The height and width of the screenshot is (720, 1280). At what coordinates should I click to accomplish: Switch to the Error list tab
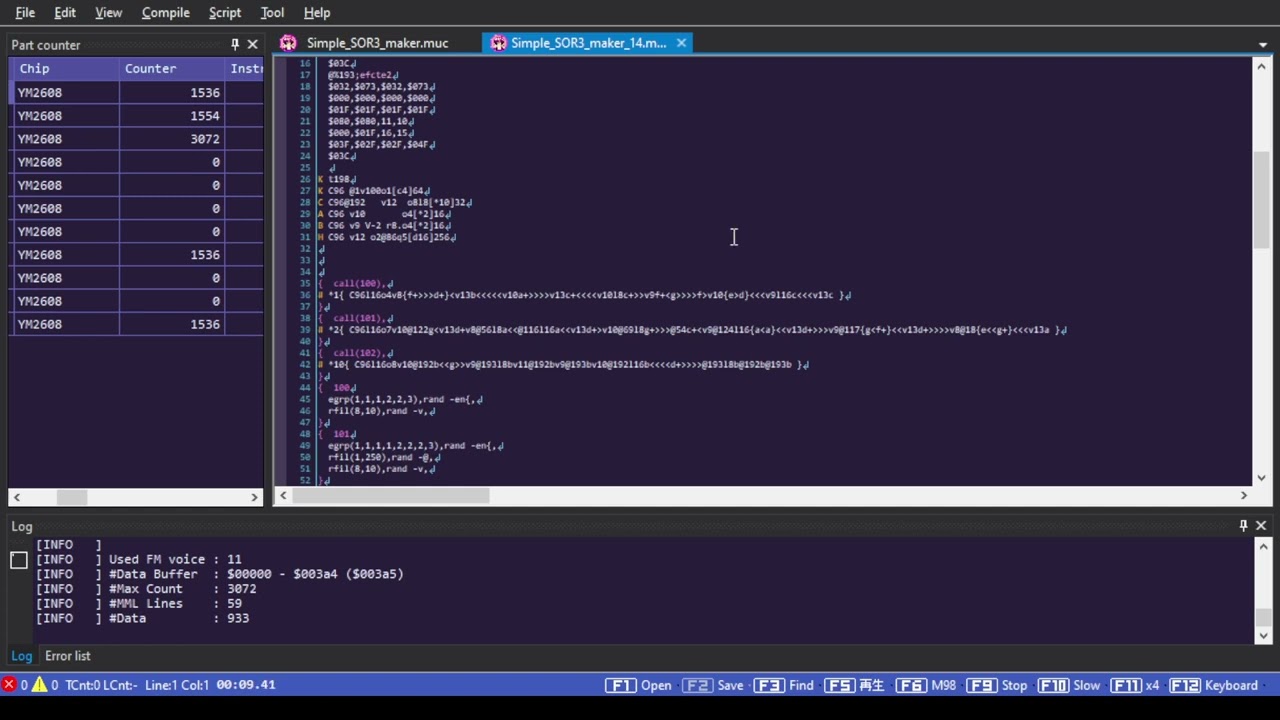pyautogui.click(x=68, y=656)
